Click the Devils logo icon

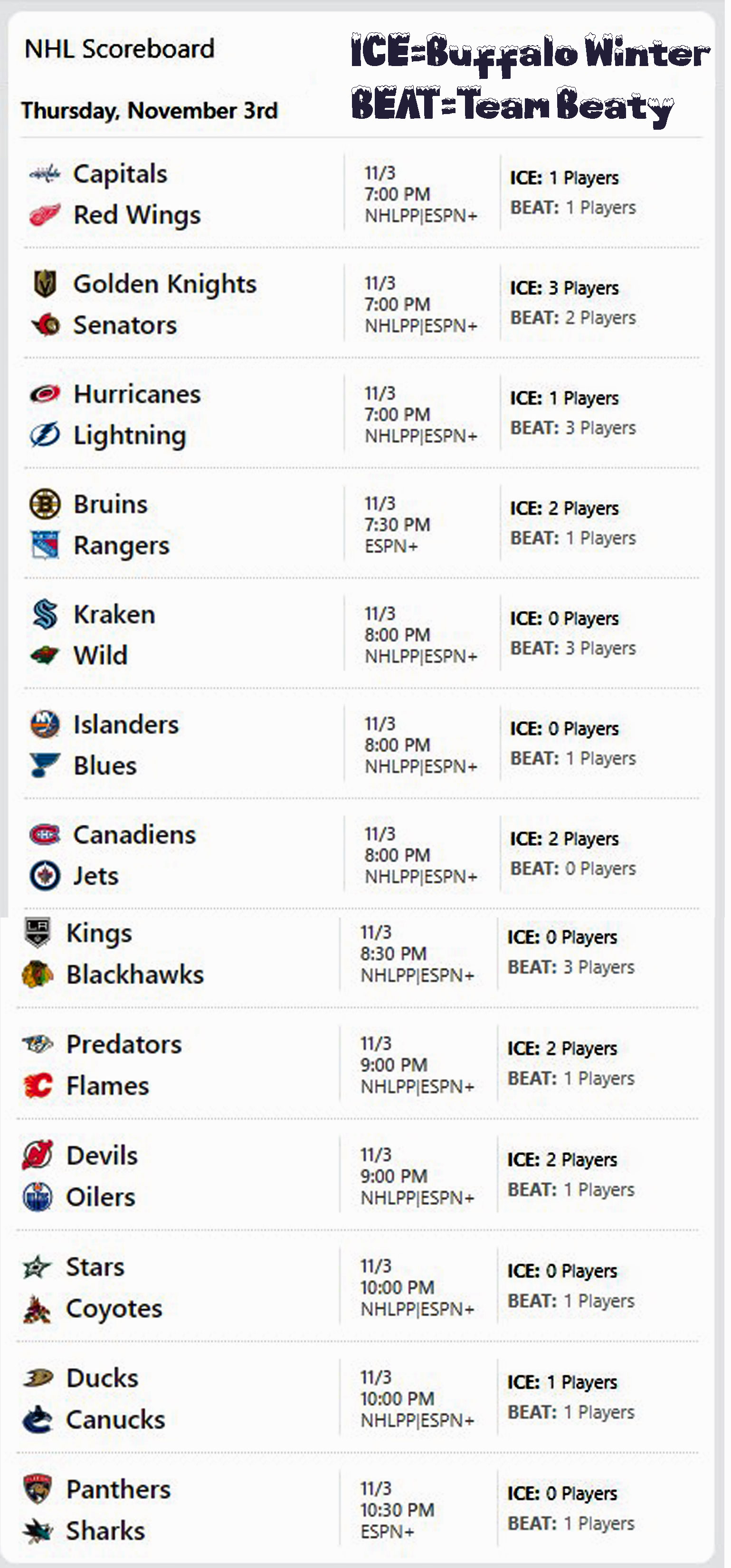click(x=38, y=1156)
